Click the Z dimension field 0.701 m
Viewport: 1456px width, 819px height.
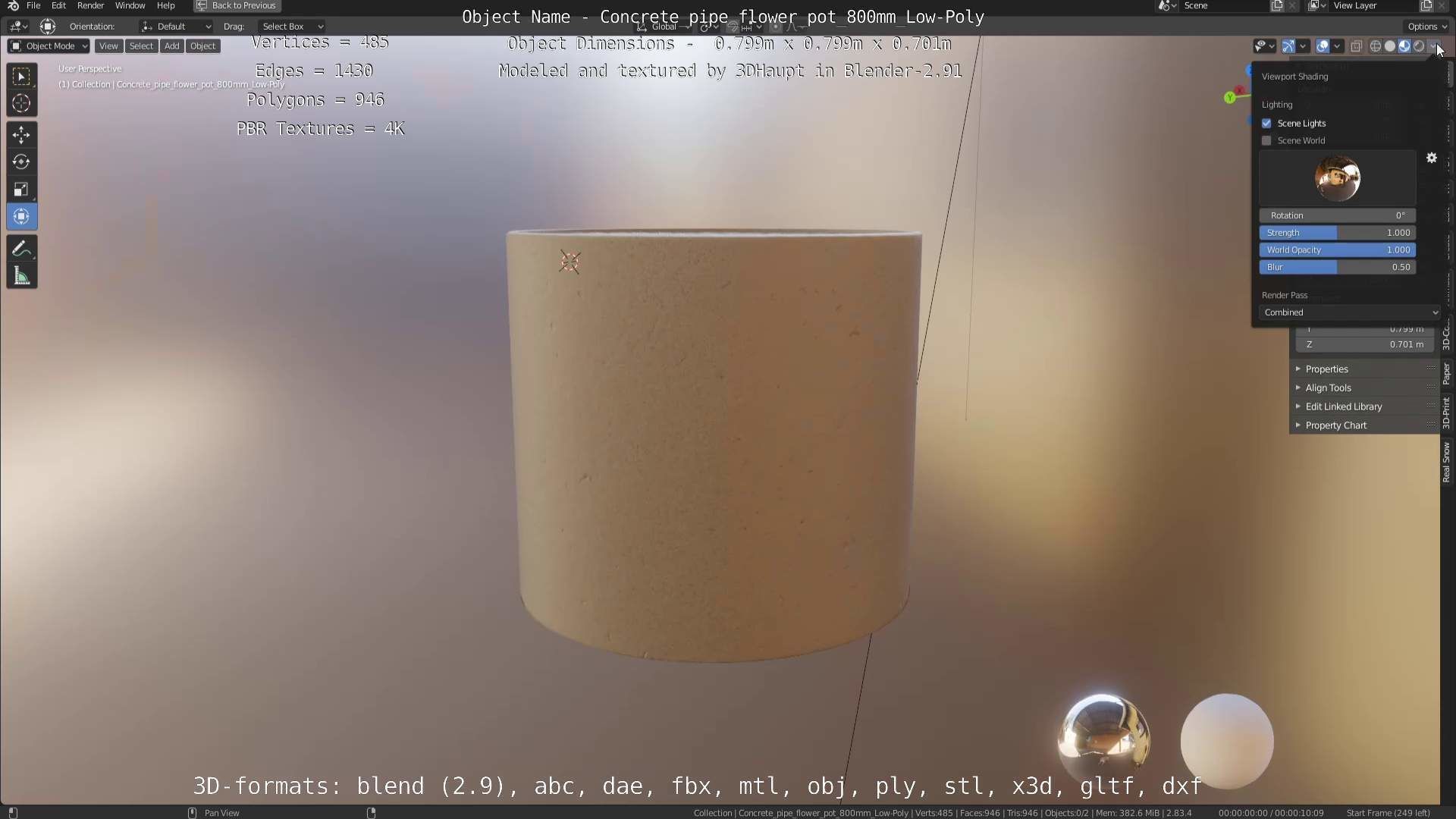[x=1364, y=345]
